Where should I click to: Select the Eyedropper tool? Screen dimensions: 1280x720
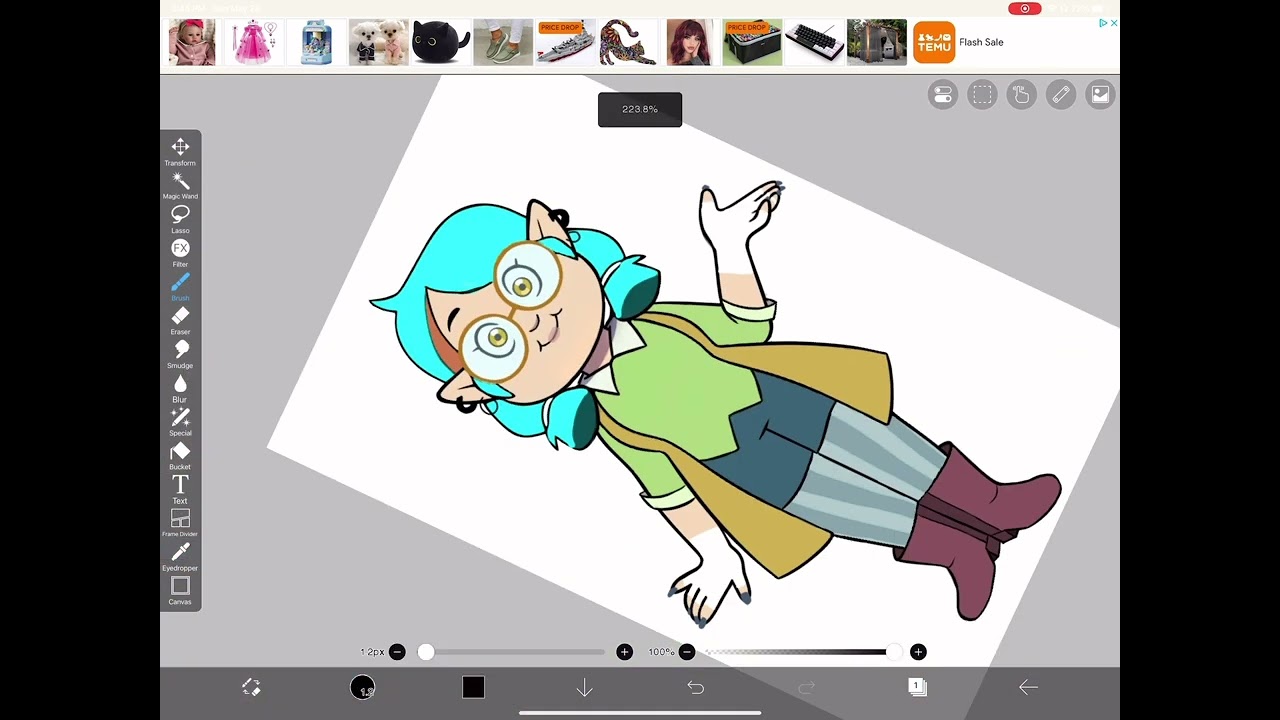pyautogui.click(x=180, y=557)
